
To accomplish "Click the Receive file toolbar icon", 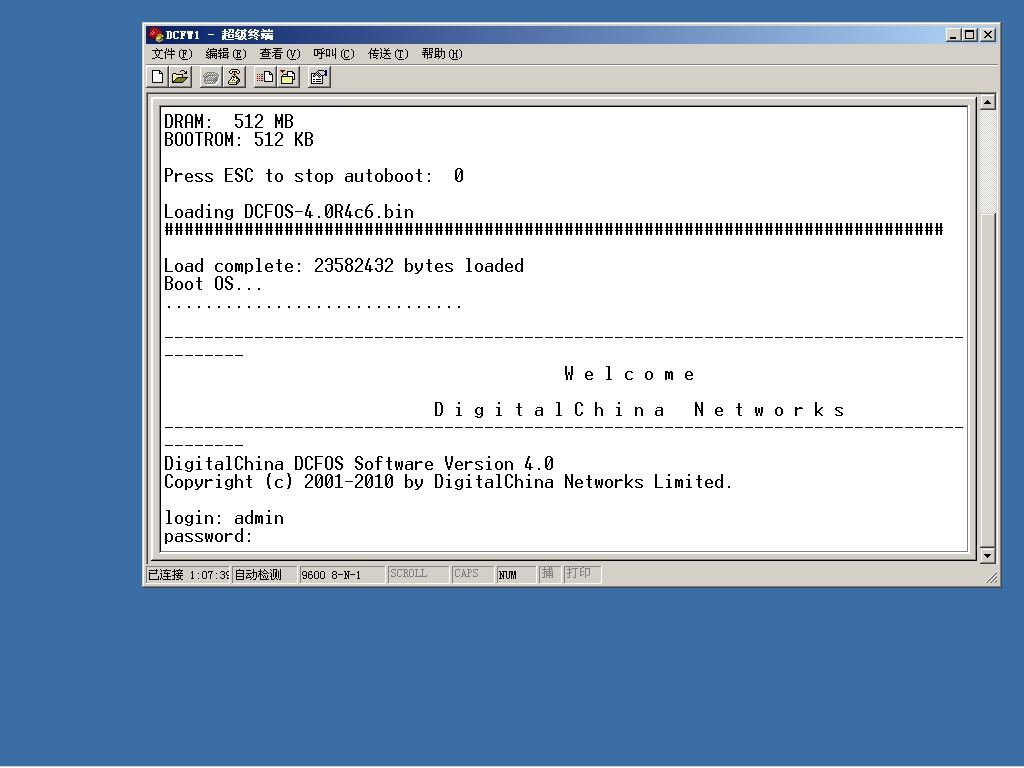I will (x=288, y=77).
